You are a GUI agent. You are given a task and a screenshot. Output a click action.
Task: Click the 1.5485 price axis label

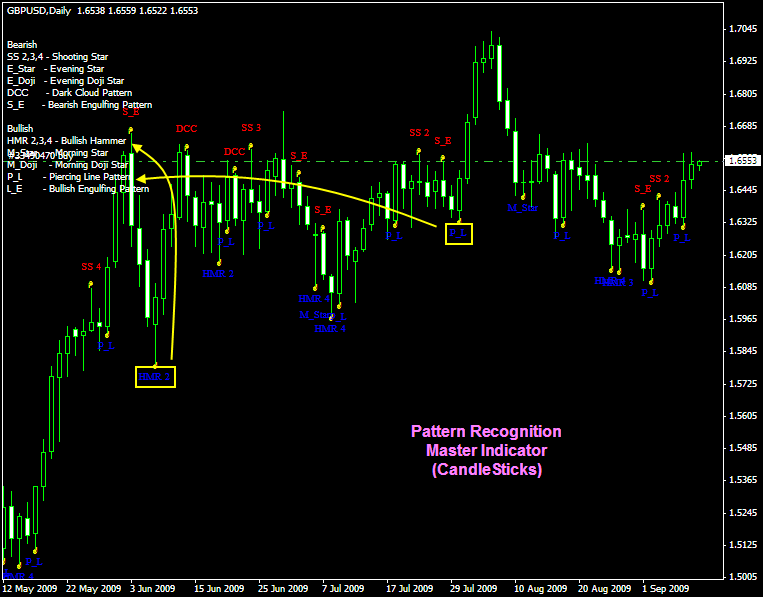[742, 448]
